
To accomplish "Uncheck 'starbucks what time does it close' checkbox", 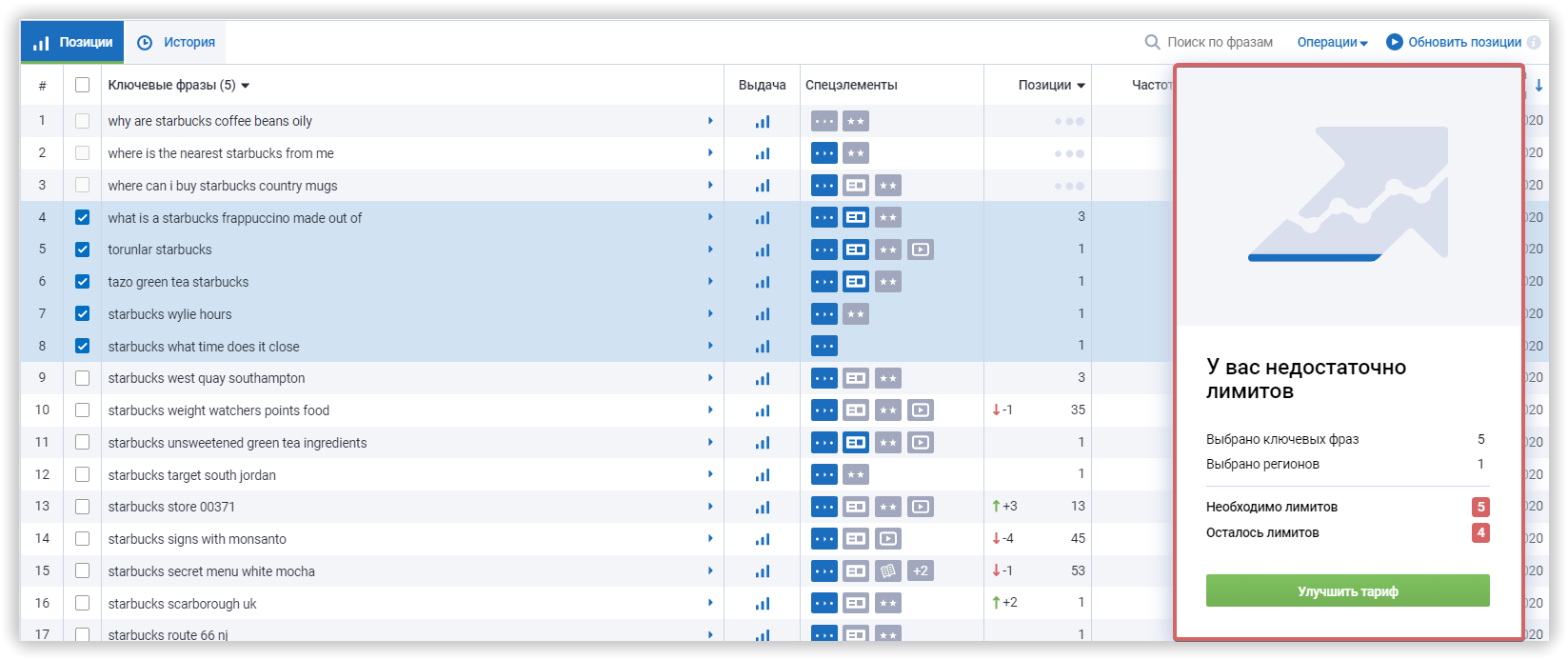I will click(82, 346).
